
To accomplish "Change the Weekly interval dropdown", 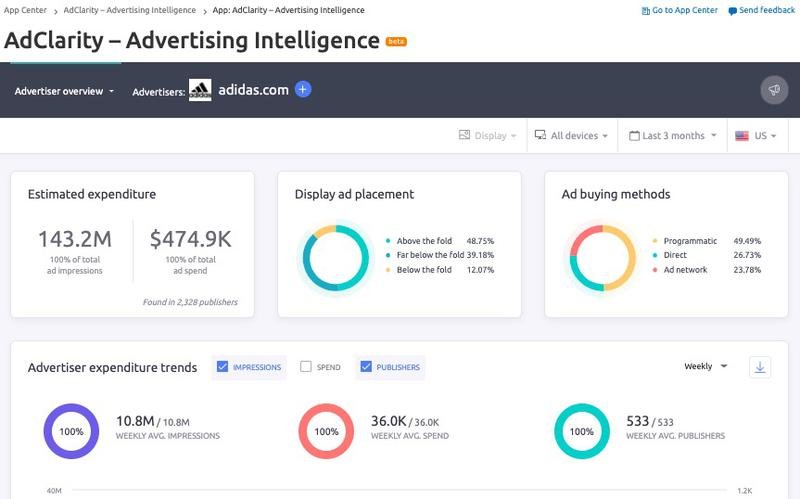I will pos(706,366).
